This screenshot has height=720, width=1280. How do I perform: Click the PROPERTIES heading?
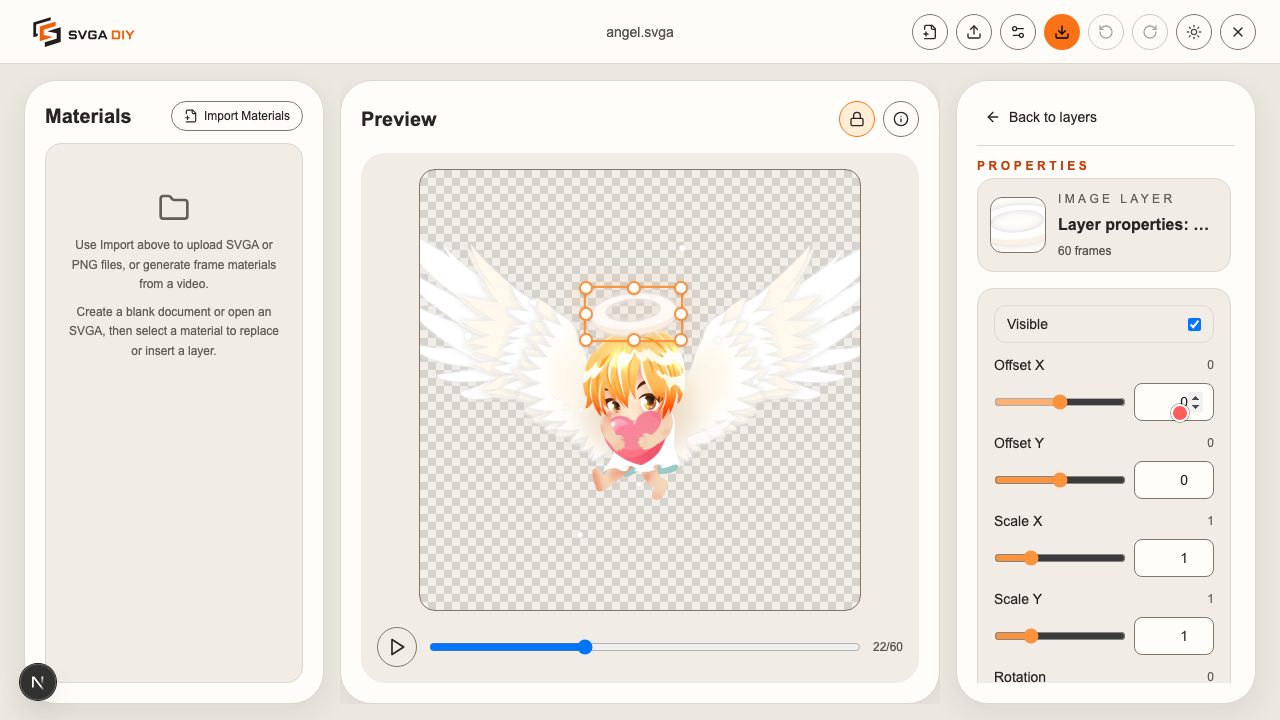1033,166
